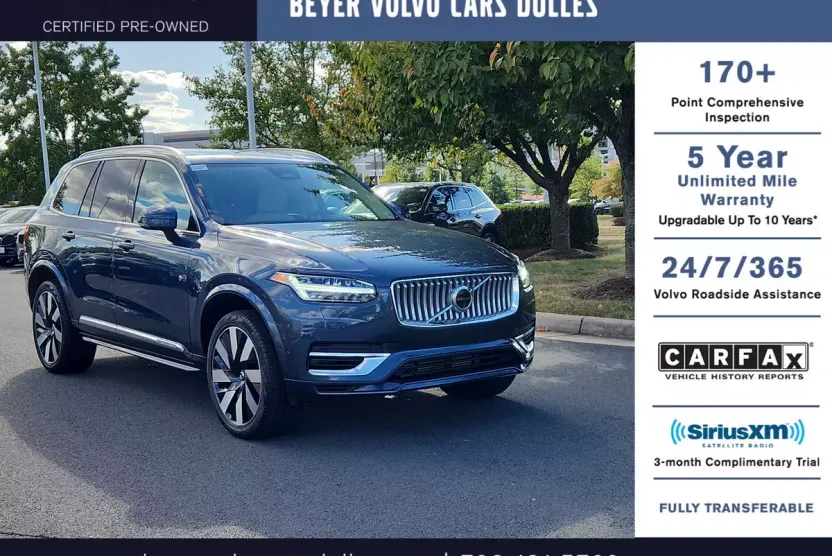Click the front door handle of the SUV
The width and height of the screenshot is (832, 556).
coord(125,246)
